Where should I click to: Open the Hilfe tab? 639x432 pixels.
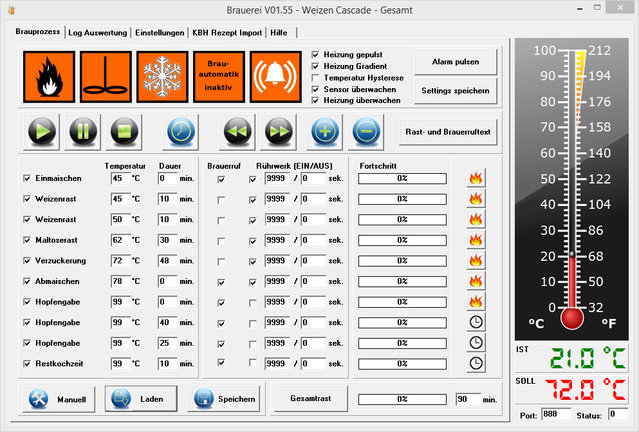(279, 33)
